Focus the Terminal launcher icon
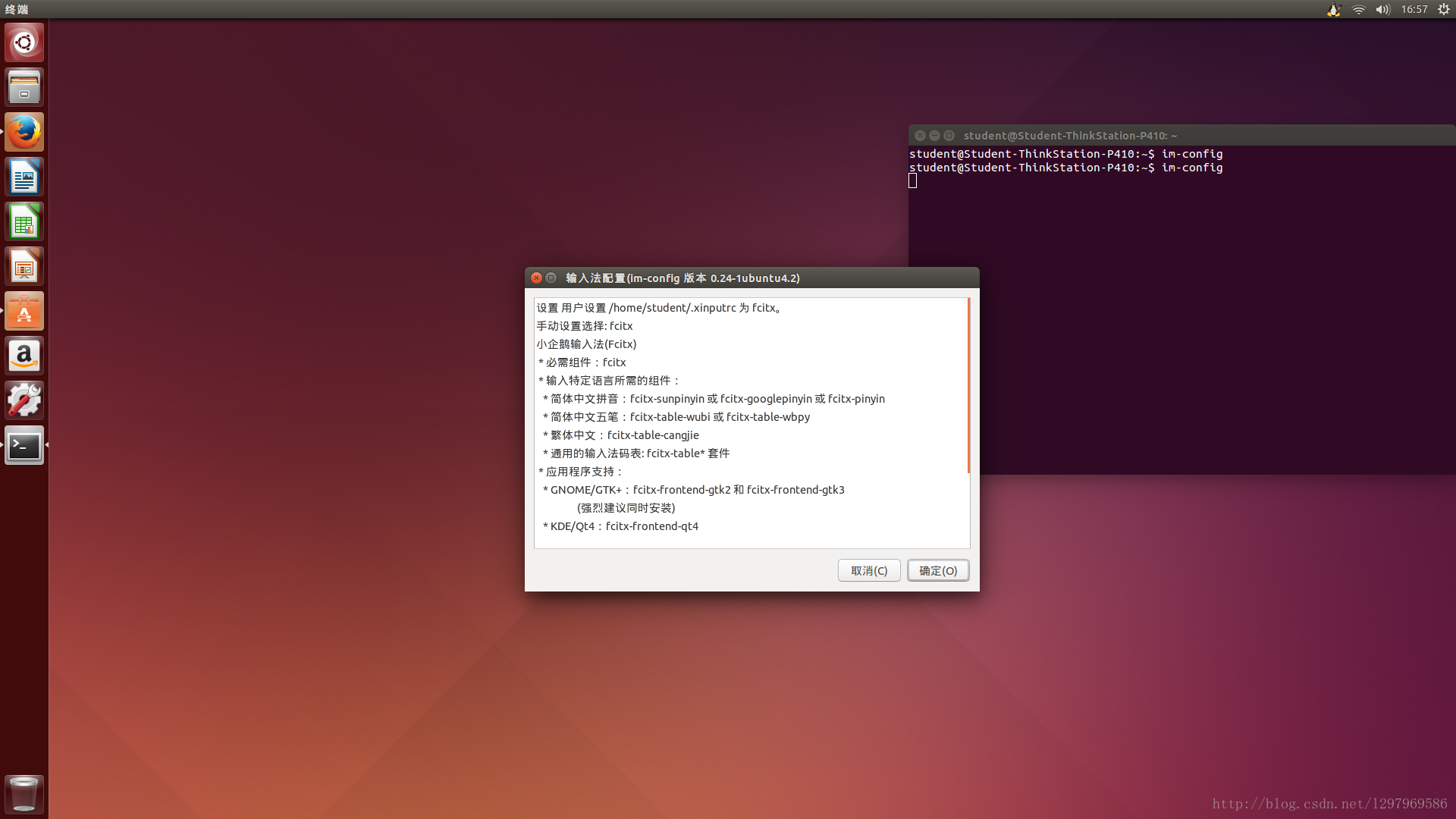 (24, 445)
